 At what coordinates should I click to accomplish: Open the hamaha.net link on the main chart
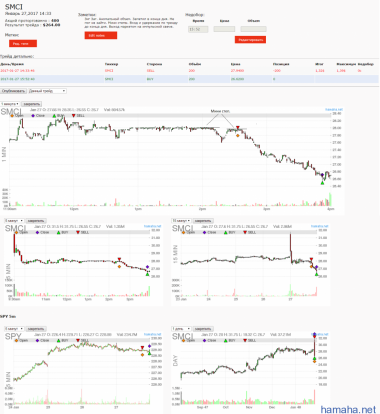[x=334, y=109]
